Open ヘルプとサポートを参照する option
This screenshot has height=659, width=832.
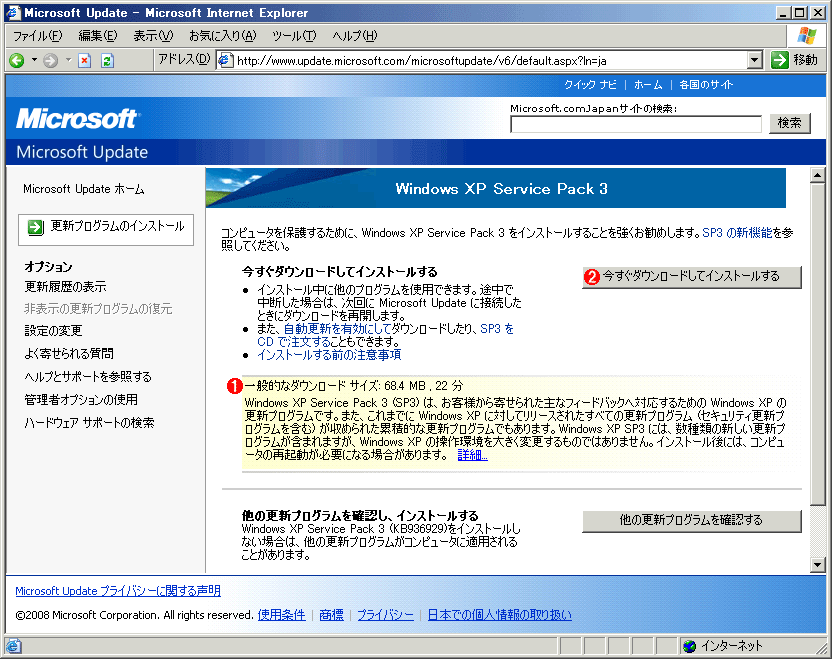(x=88, y=377)
